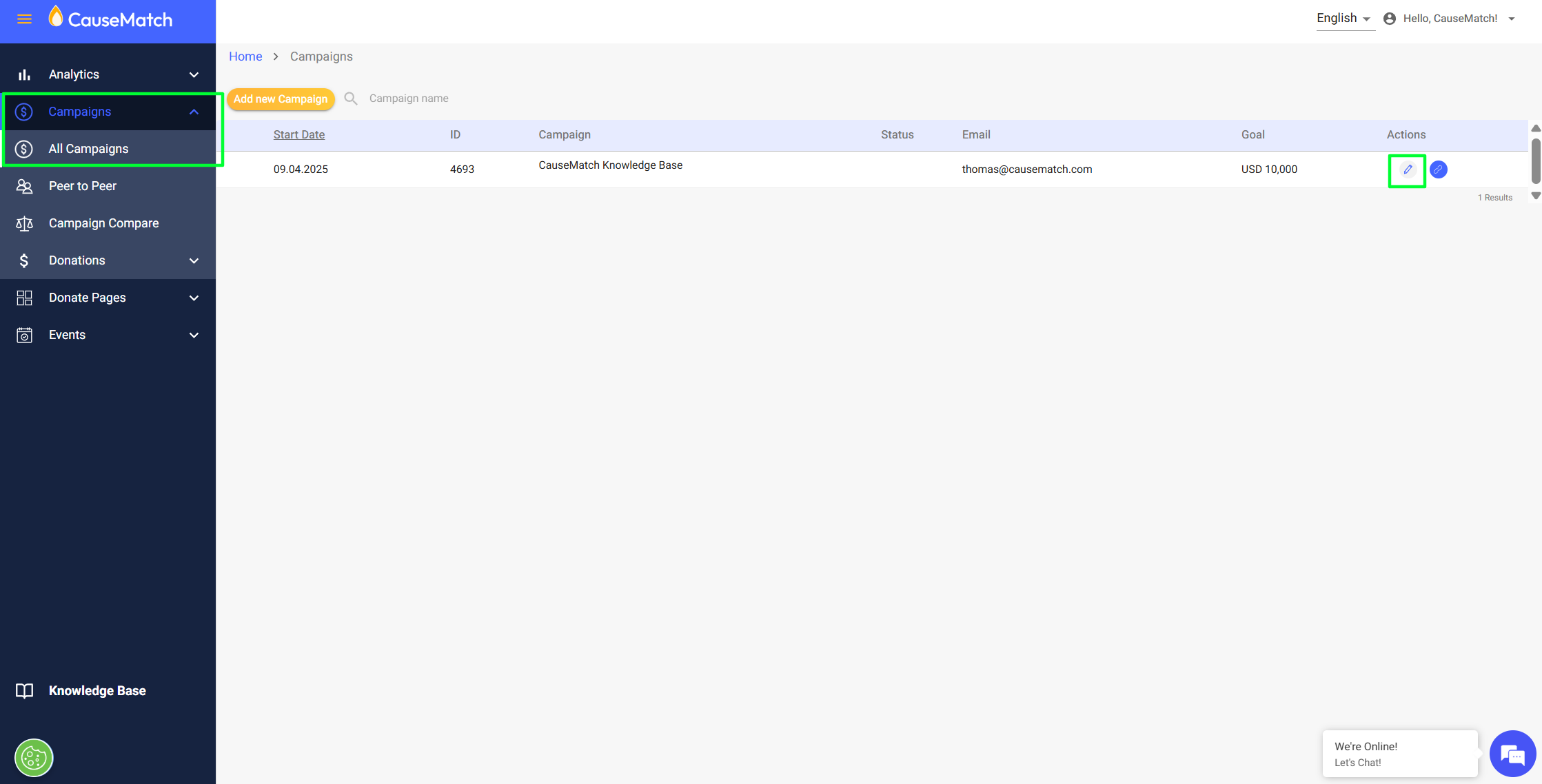Image resolution: width=1542 pixels, height=784 pixels.
Task: Go to All Campaigns submenu
Action: coord(88,149)
